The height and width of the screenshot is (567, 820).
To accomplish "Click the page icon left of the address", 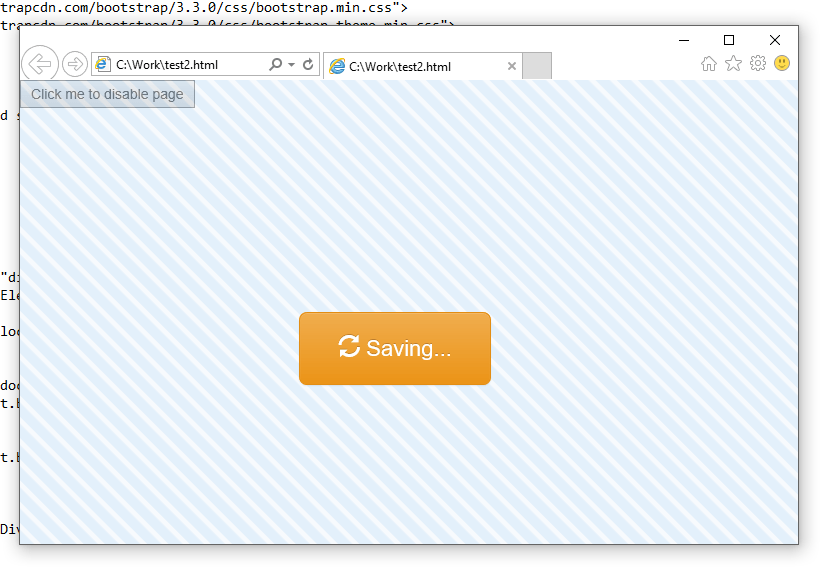I will click(x=103, y=65).
